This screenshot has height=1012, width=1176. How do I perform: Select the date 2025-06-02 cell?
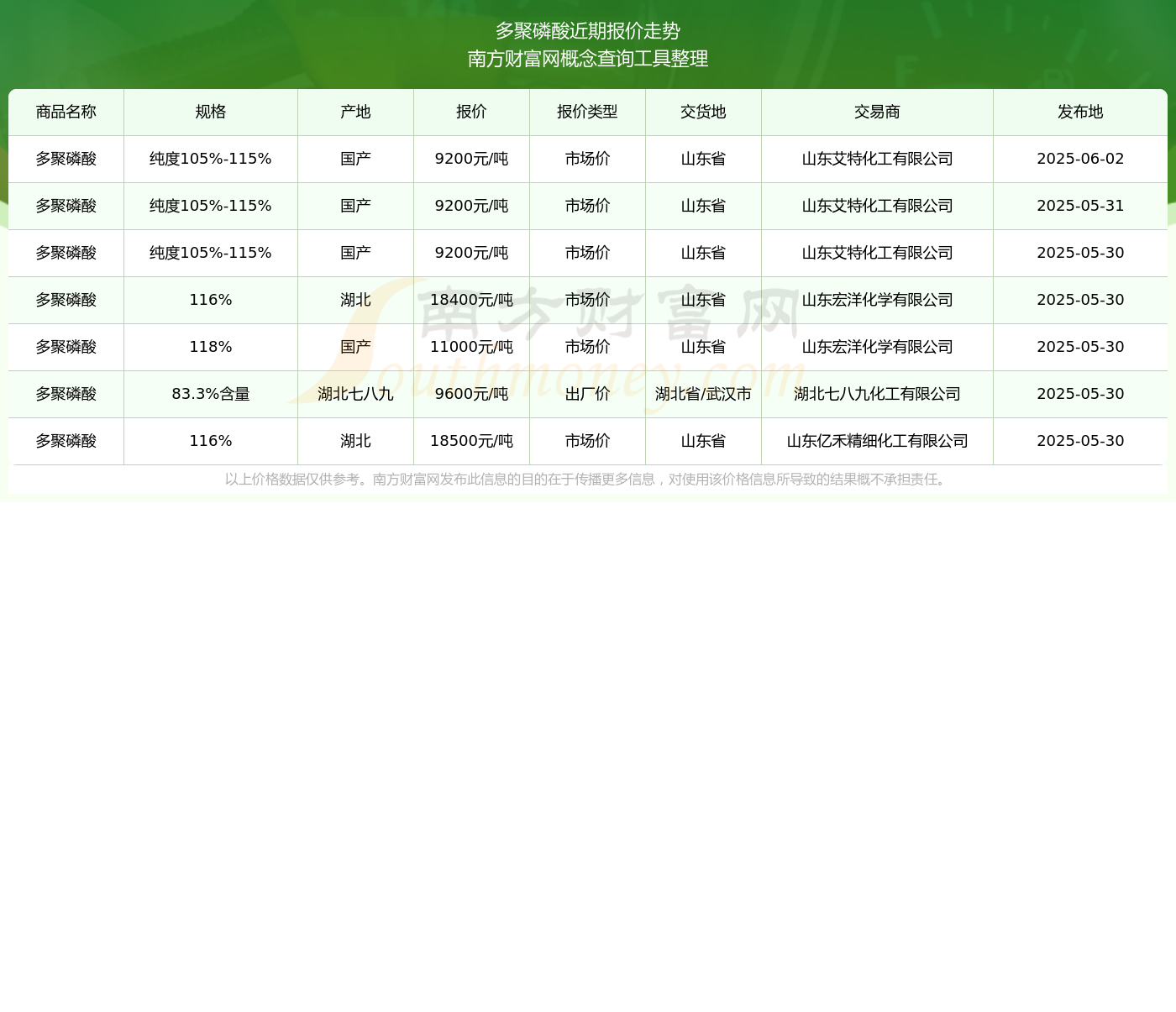pyautogui.click(x=1080, y=159)
